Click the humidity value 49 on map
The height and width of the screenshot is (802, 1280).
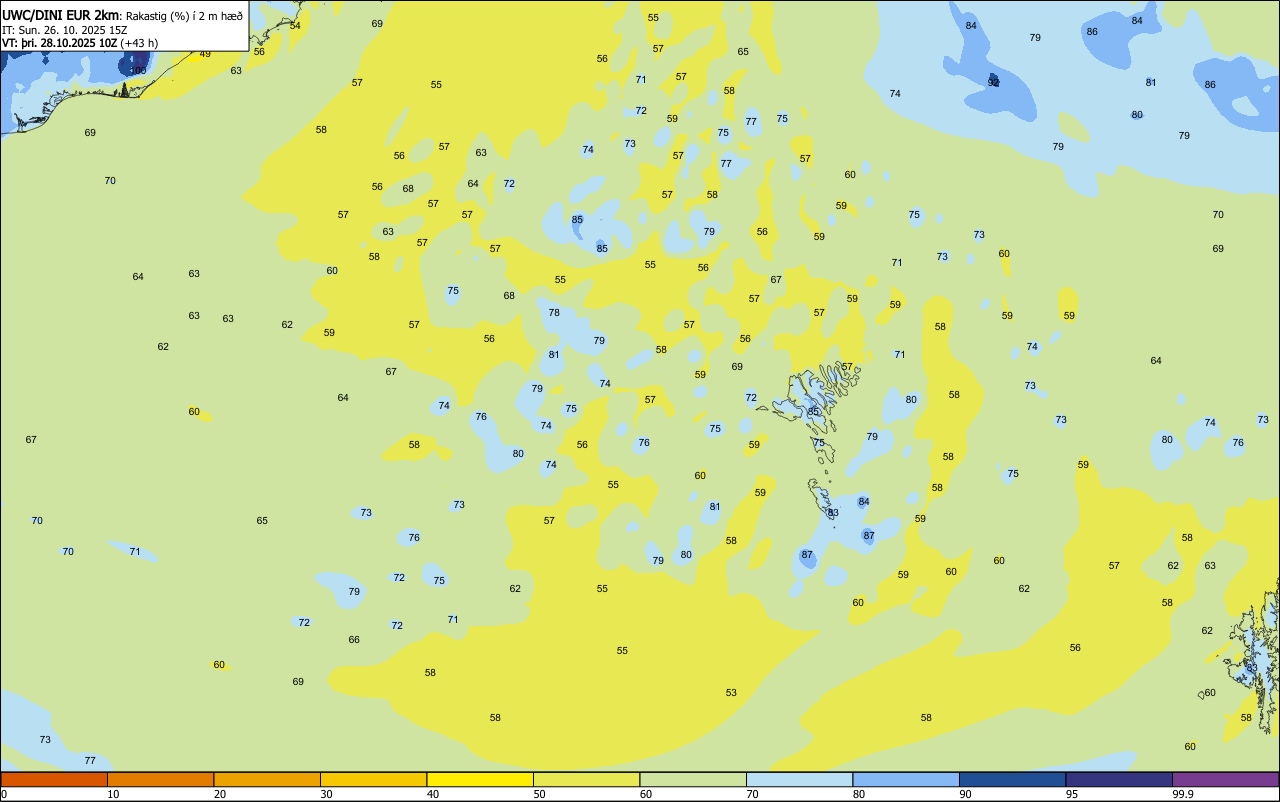pos(205,54)
